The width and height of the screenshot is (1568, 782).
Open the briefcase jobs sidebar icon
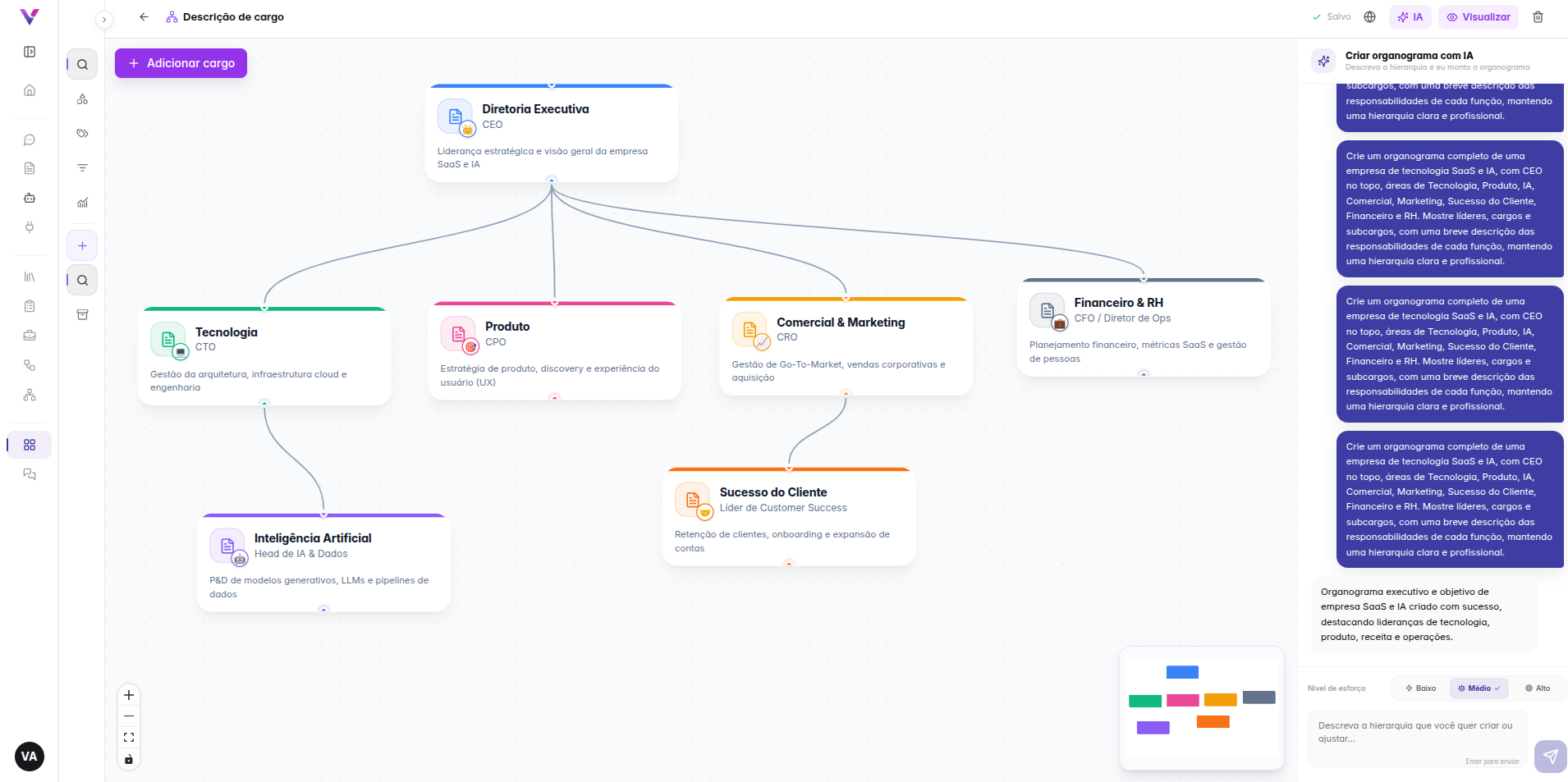(30, 336)
